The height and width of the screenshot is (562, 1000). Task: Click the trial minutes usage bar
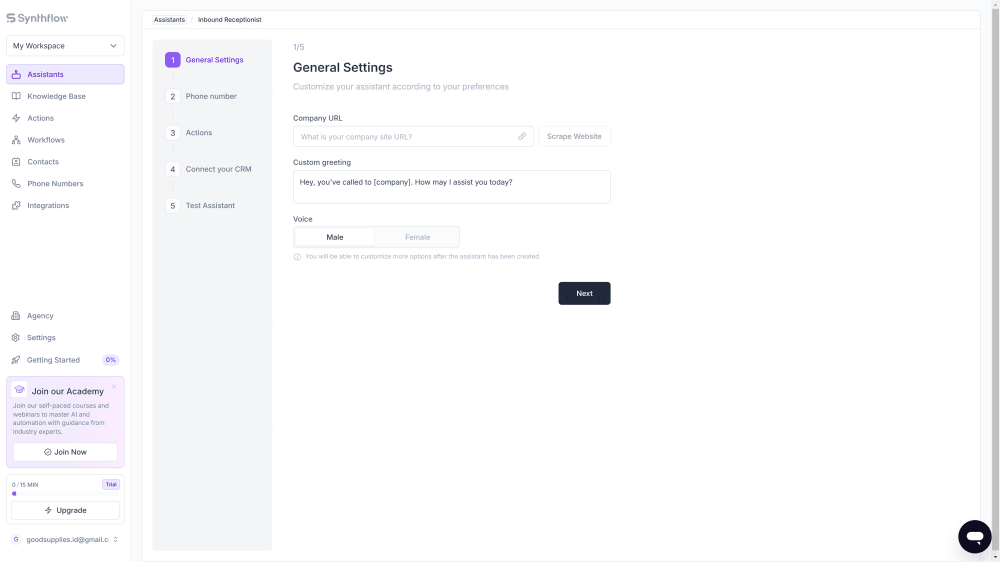pyautogui.click(x=65, y=494)
